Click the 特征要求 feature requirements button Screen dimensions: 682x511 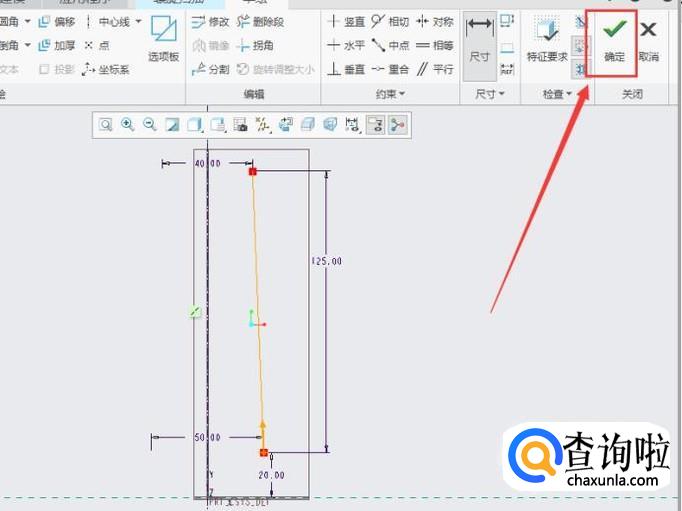547,40
